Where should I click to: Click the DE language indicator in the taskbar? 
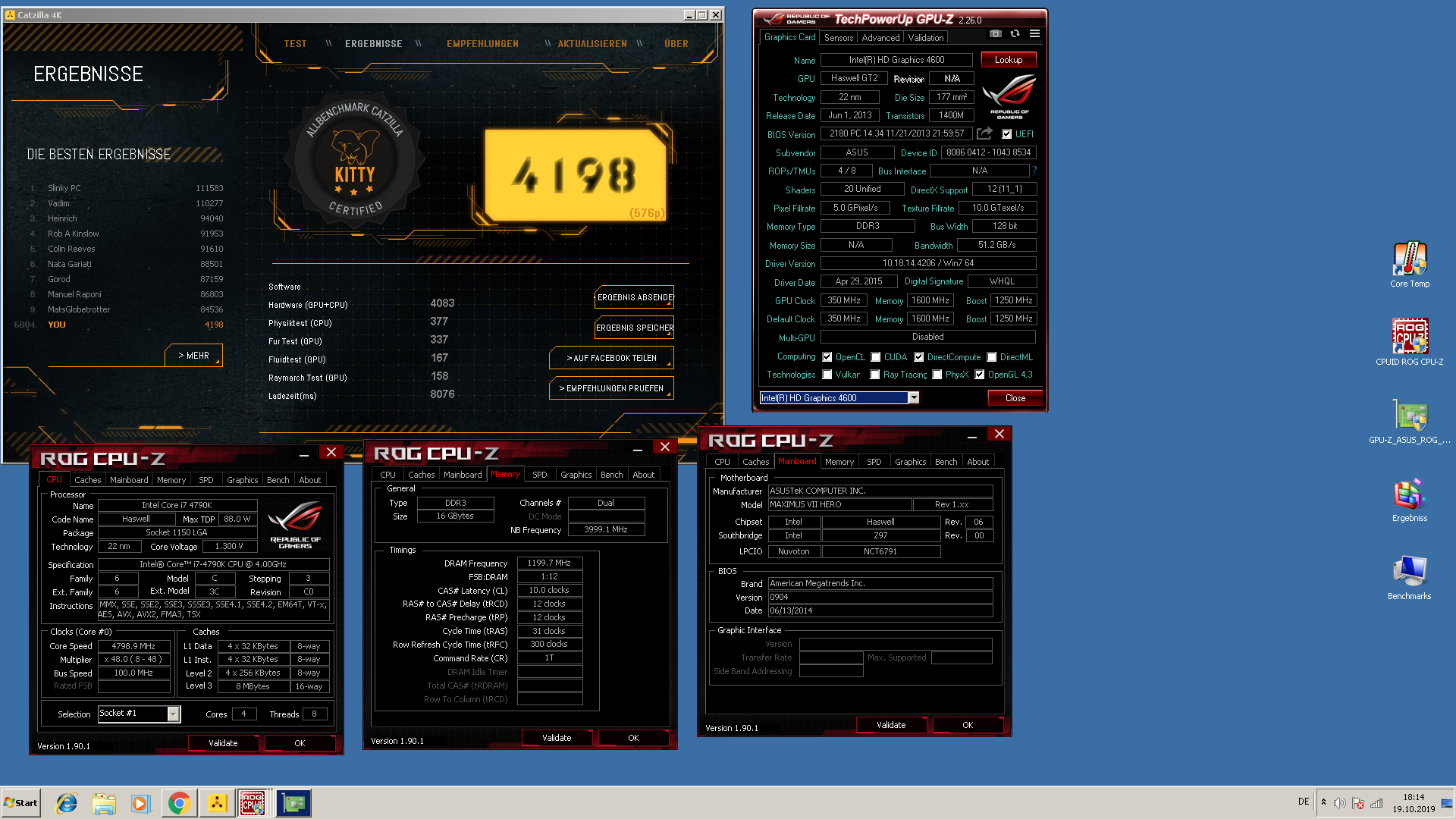(1303, 802)
